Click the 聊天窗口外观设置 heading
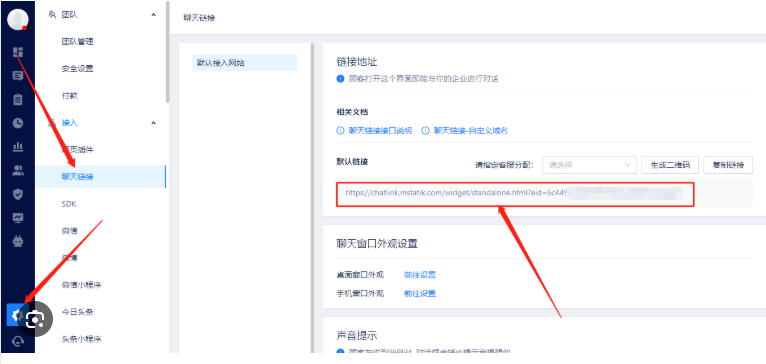The height and width of the screenshot is (364, 766). click(377, 243)
